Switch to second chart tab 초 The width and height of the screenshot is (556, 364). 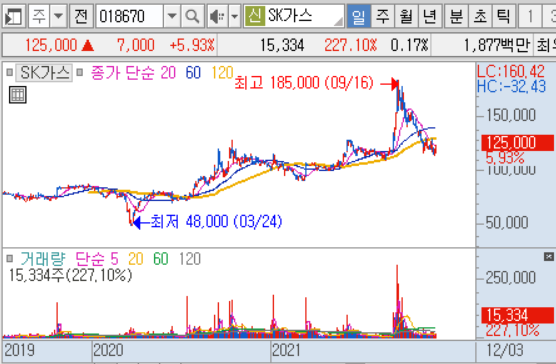pyautogui.click(x=480, y=16)
